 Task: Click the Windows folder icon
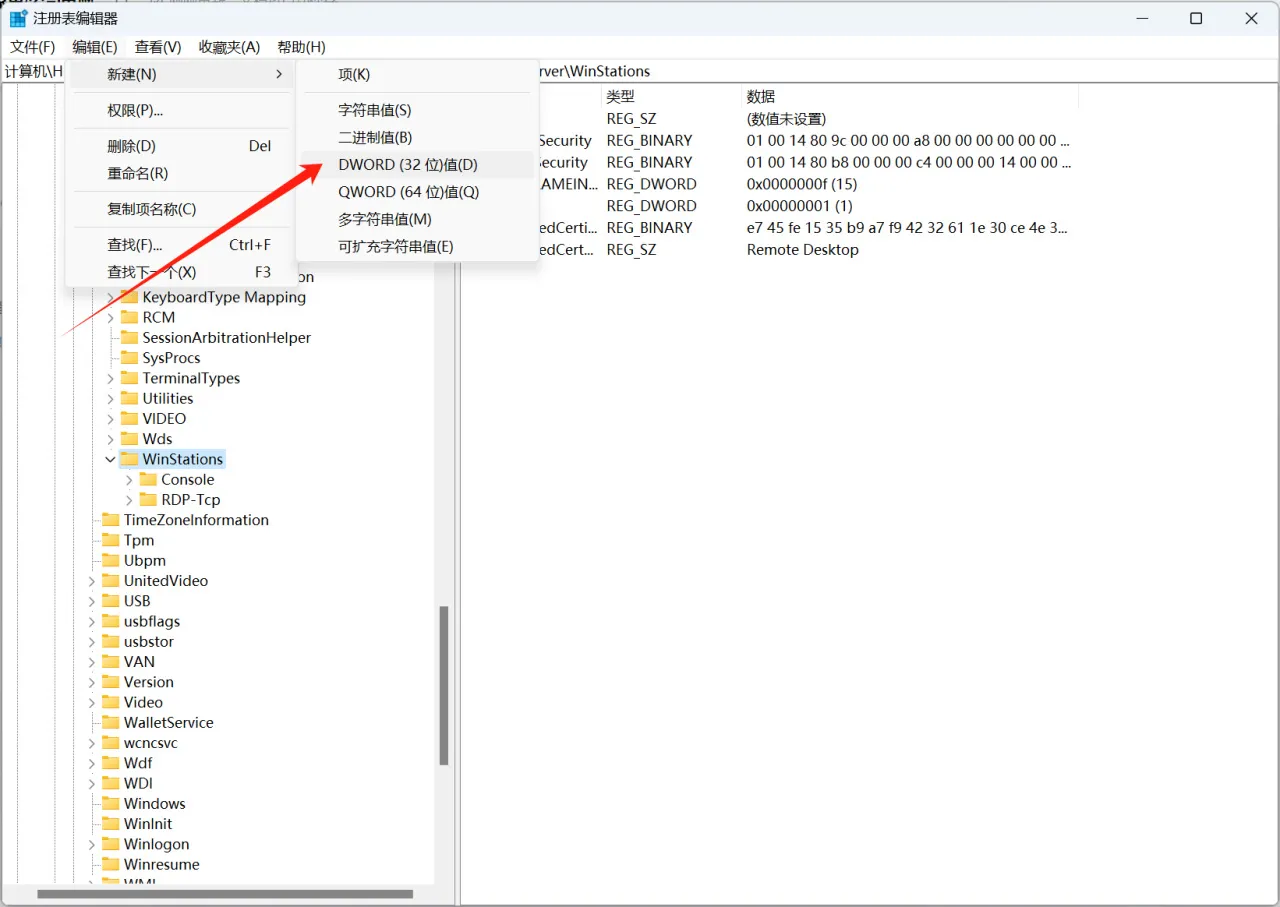[110, 803]
